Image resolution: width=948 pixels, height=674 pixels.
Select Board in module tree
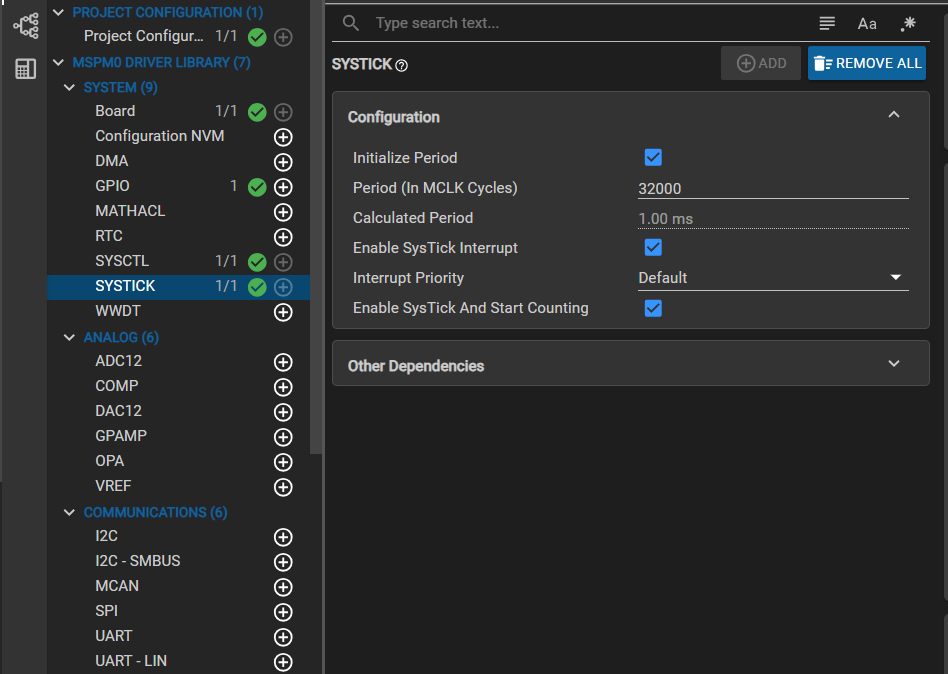115,111
